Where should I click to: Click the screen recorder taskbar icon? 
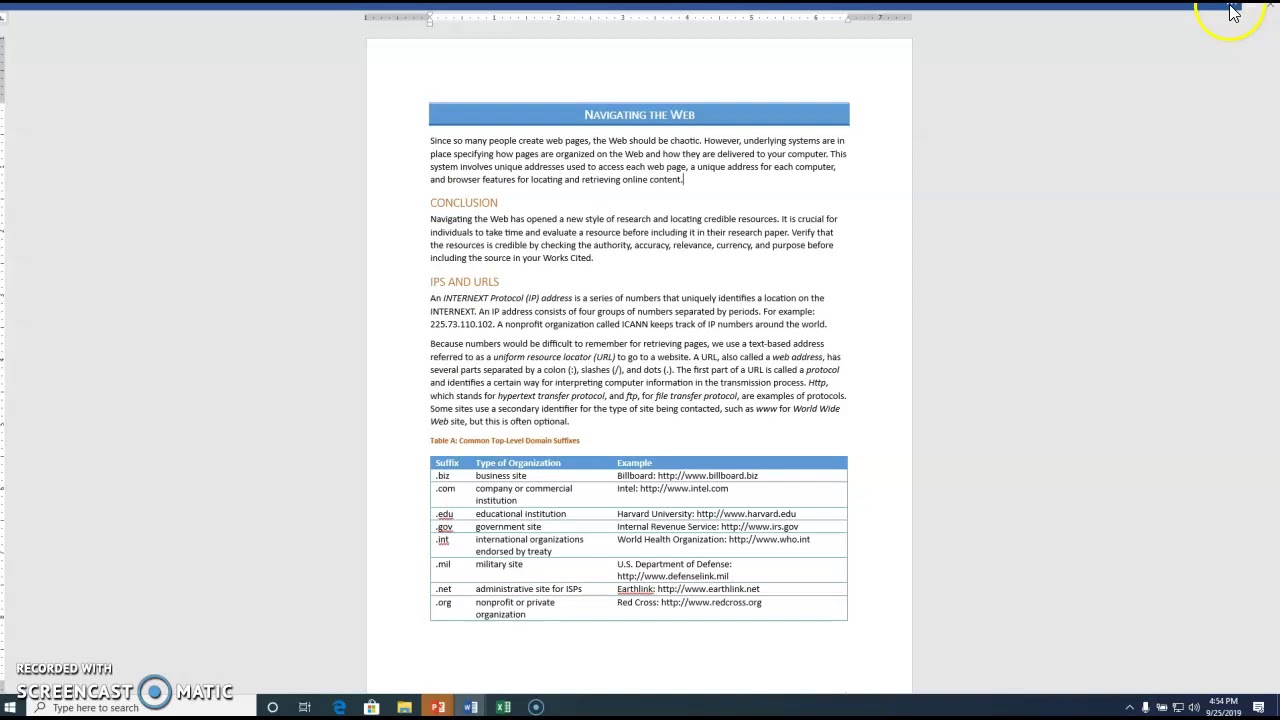[536, 707]
